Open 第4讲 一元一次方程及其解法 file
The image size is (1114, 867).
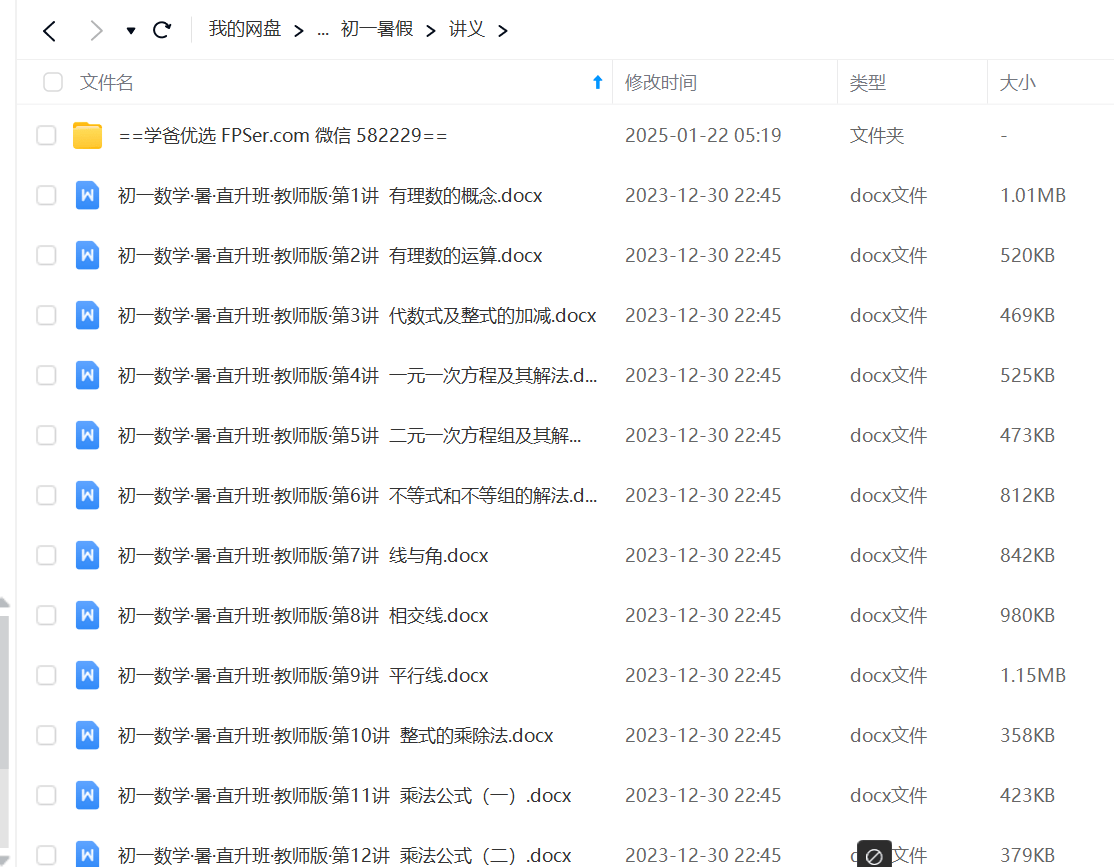[x=357, y=375]
